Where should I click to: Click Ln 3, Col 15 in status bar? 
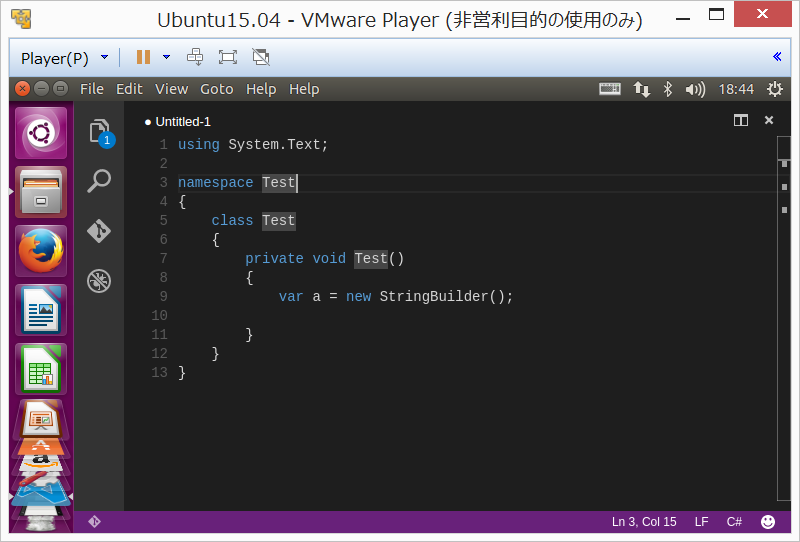coord(644,522)
